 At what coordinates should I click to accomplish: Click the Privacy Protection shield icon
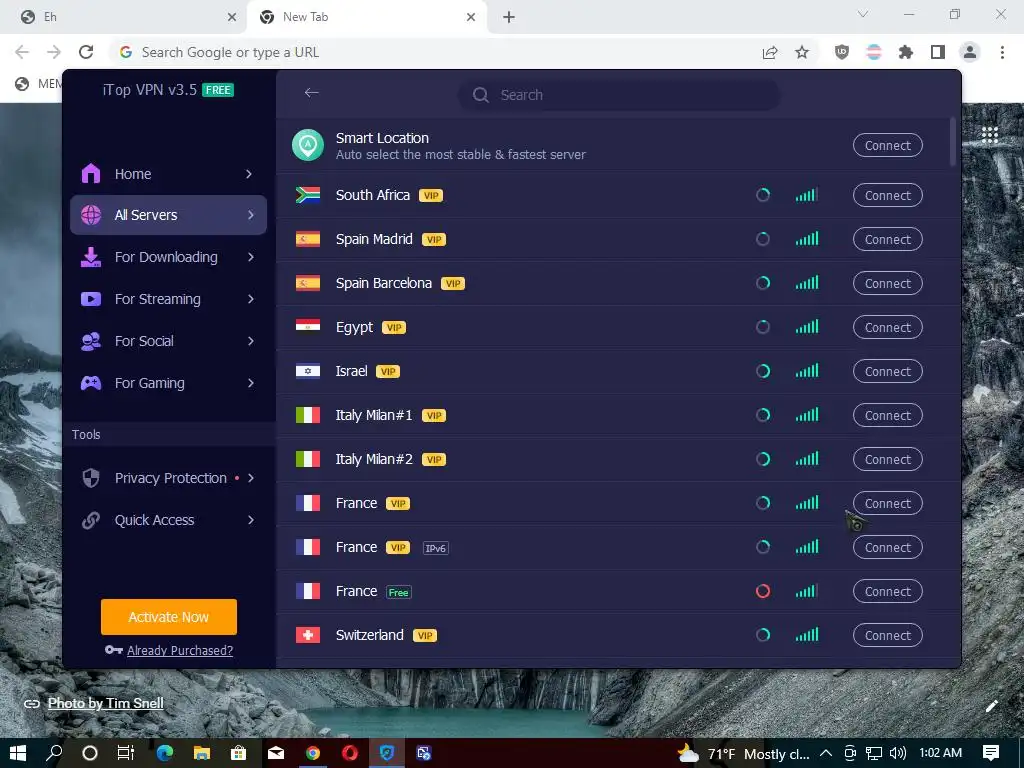91,478
